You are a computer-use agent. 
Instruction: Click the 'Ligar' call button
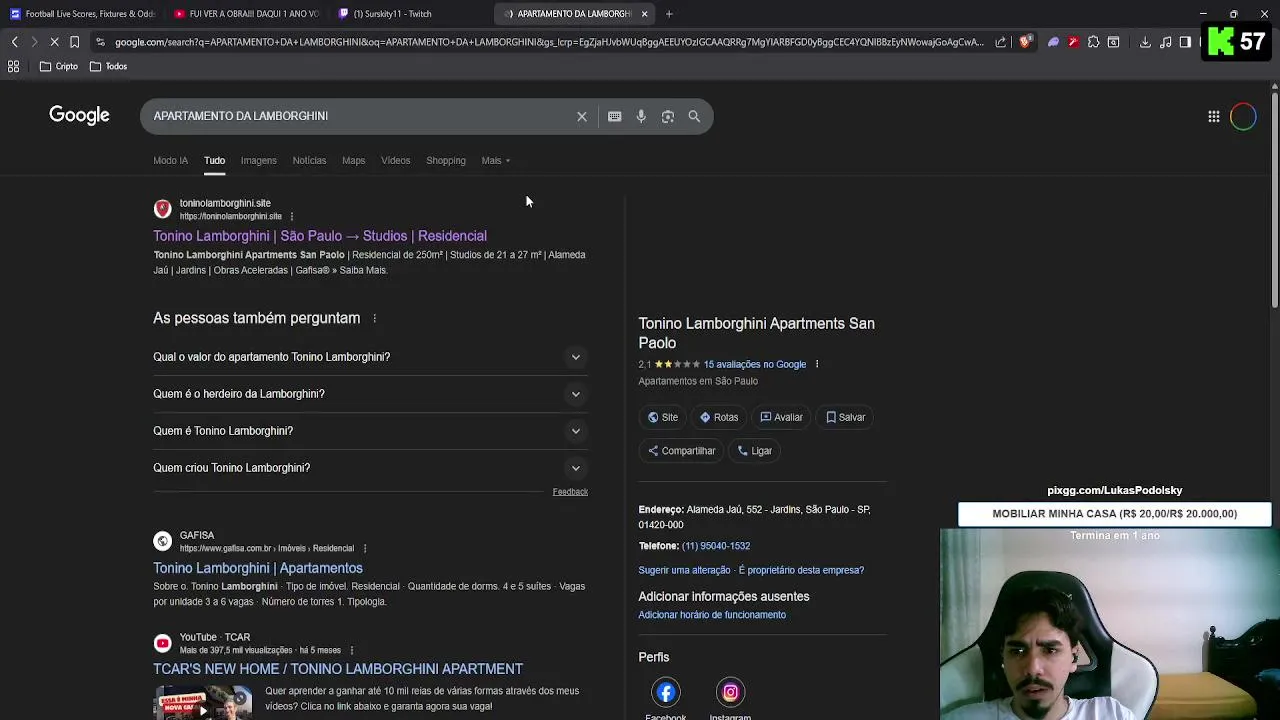754,451
